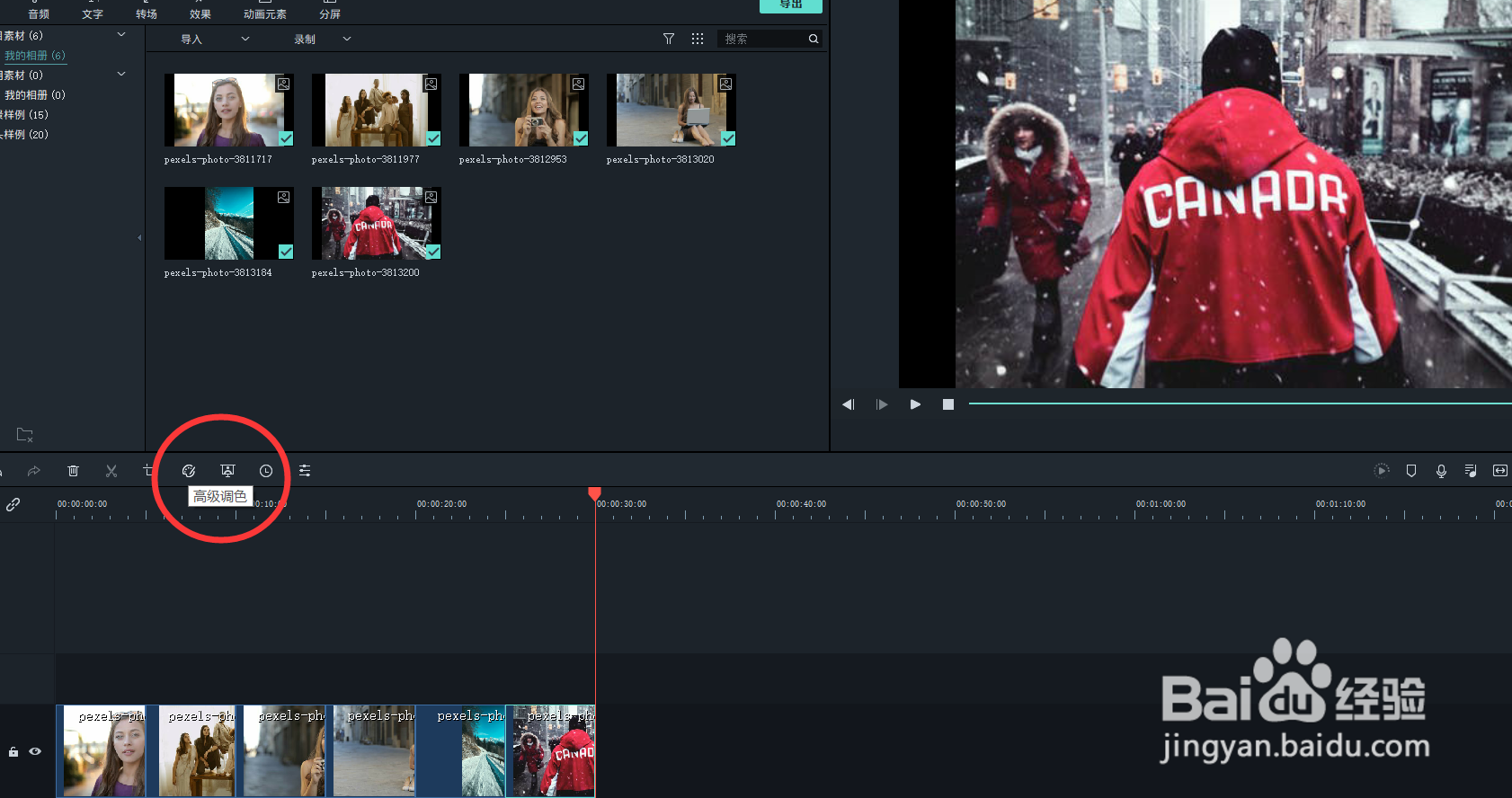Record voiceover with microphone icon
Screen dimensions: 1512x798
pos(1441,471)
